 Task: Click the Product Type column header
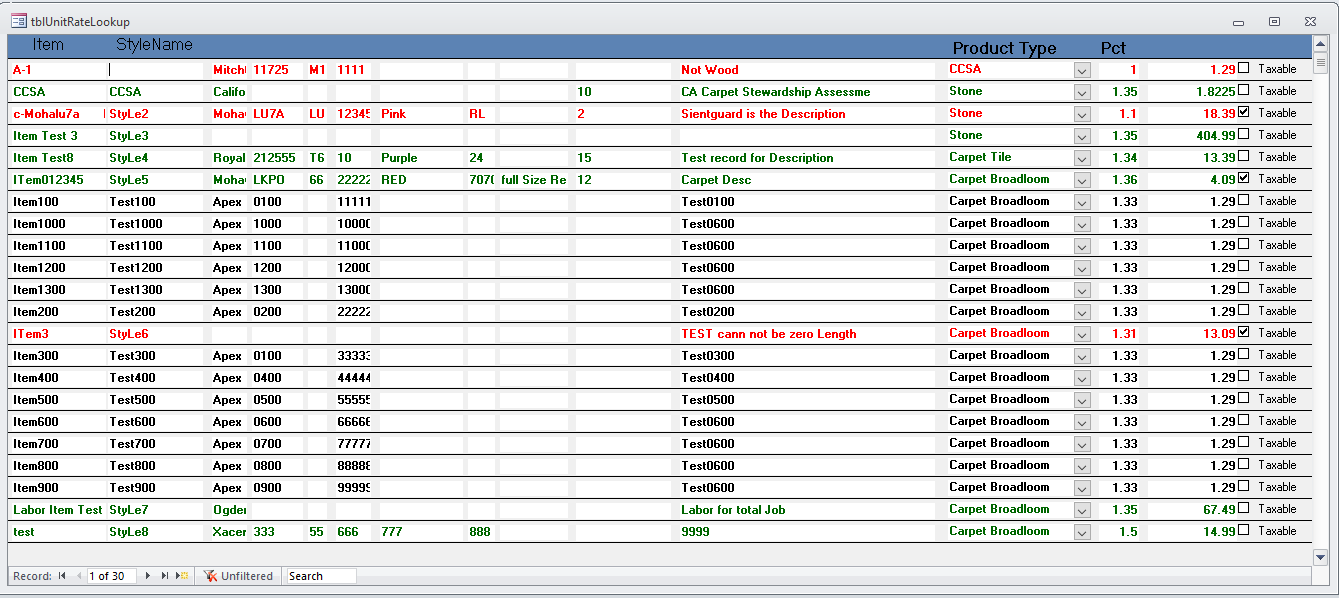[x=1004, y=48]
